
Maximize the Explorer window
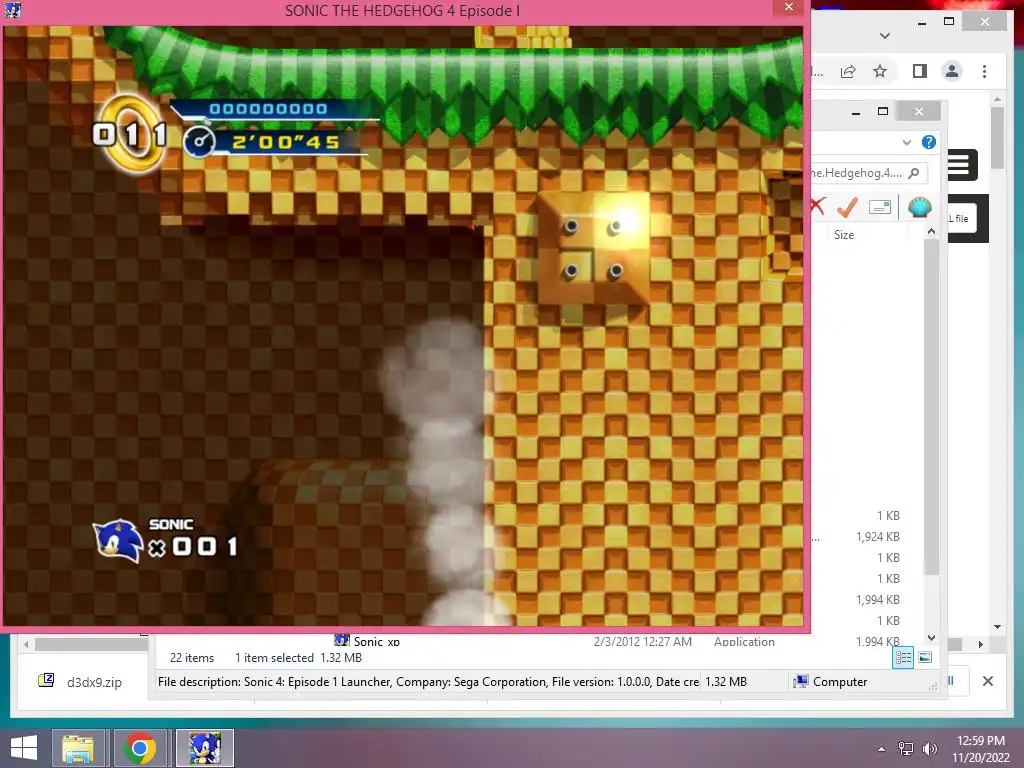pyautogui.click(x=883, y=112)
